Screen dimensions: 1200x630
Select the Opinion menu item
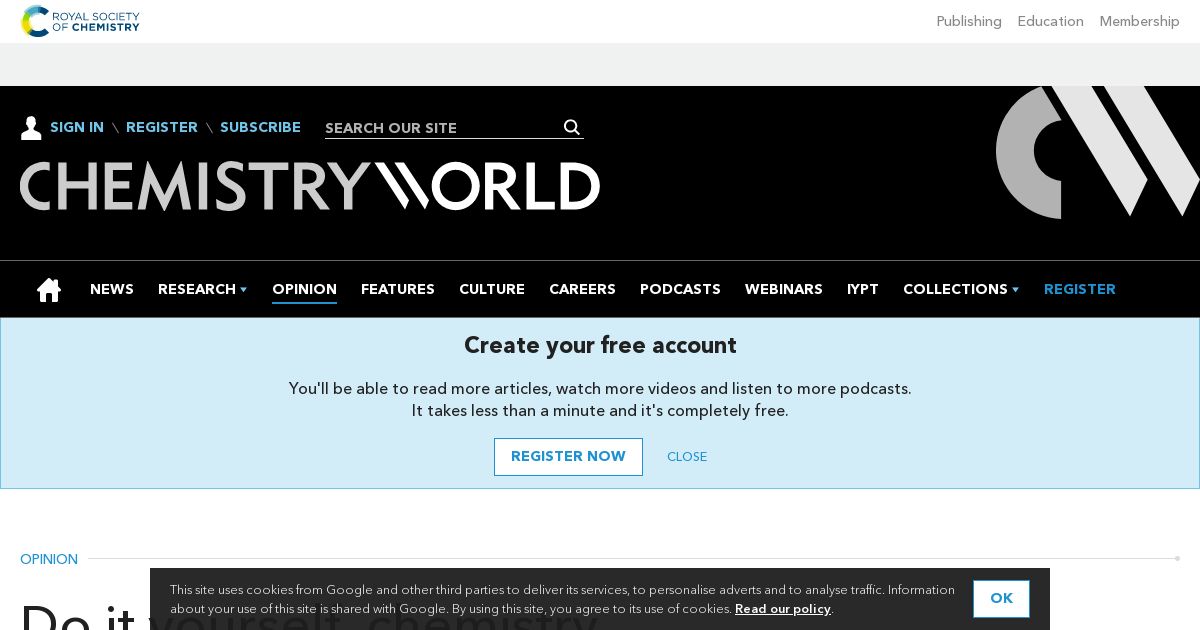[x=304, y=289]
